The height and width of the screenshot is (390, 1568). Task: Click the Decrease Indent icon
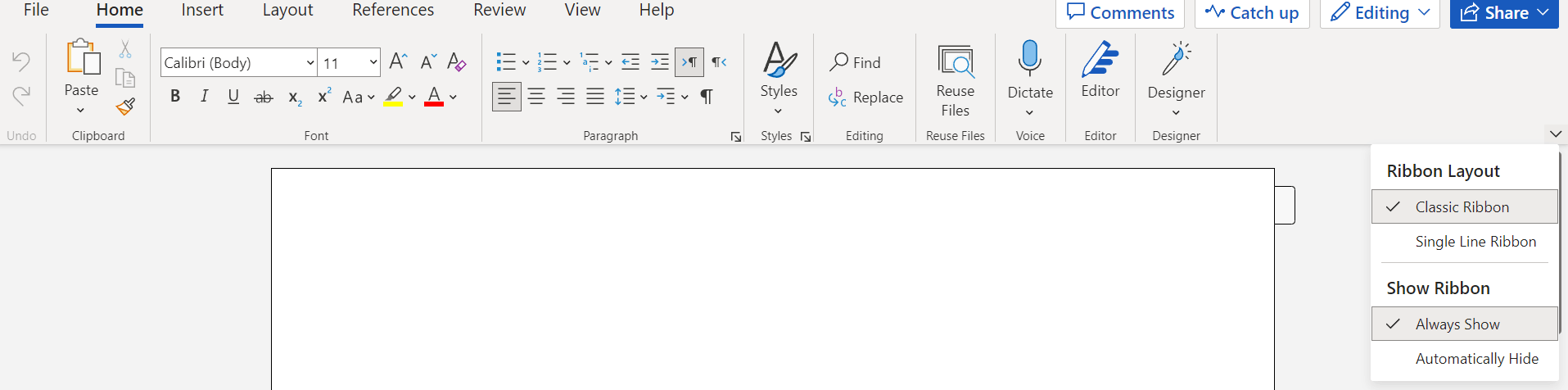coord(630,61)
